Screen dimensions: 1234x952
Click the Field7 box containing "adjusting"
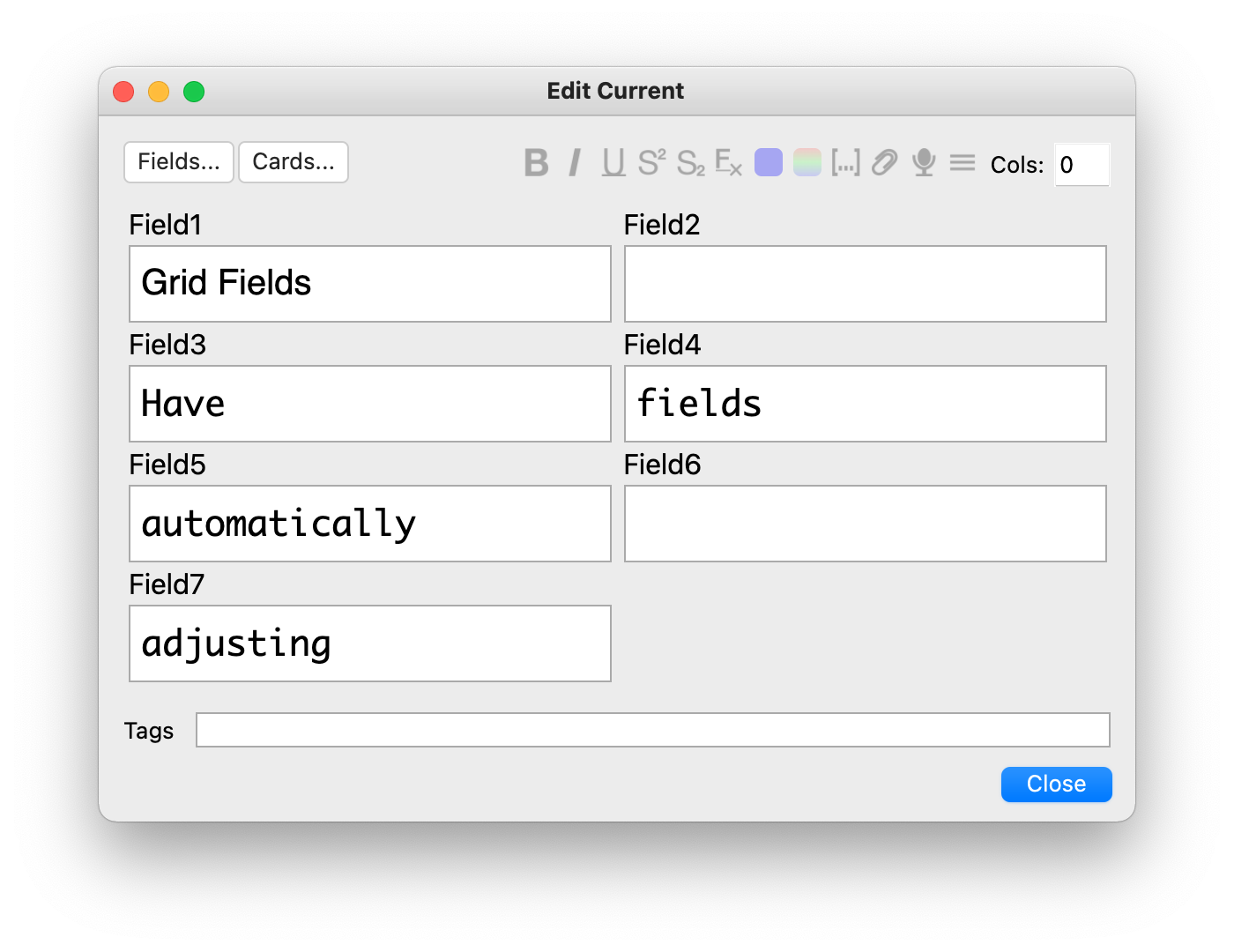(x=370, y=643)
